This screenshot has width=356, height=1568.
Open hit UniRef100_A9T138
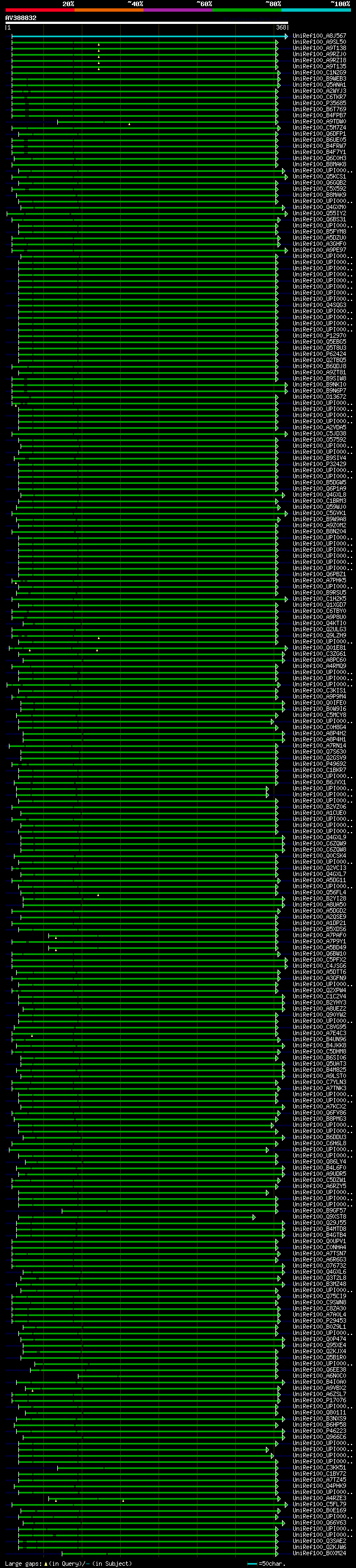coord(319,49)
